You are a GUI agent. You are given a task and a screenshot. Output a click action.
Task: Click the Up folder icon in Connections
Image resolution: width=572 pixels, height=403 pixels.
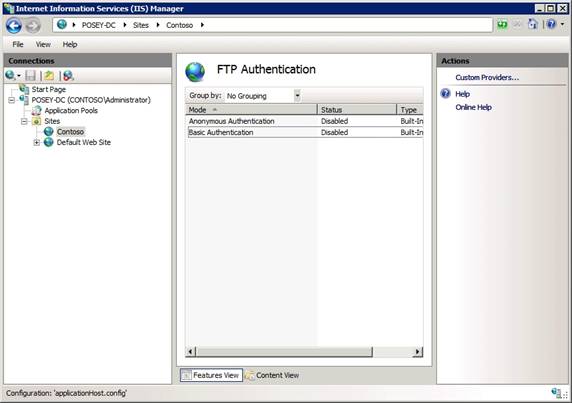49,75
